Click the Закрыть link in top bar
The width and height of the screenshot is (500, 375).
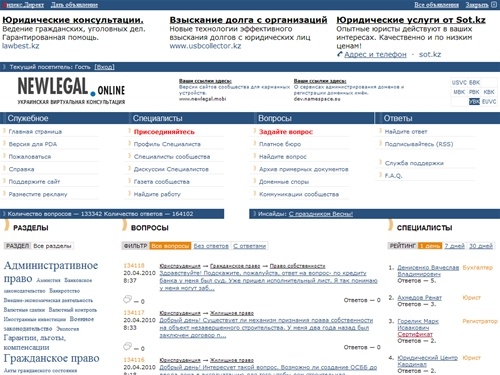477,5
